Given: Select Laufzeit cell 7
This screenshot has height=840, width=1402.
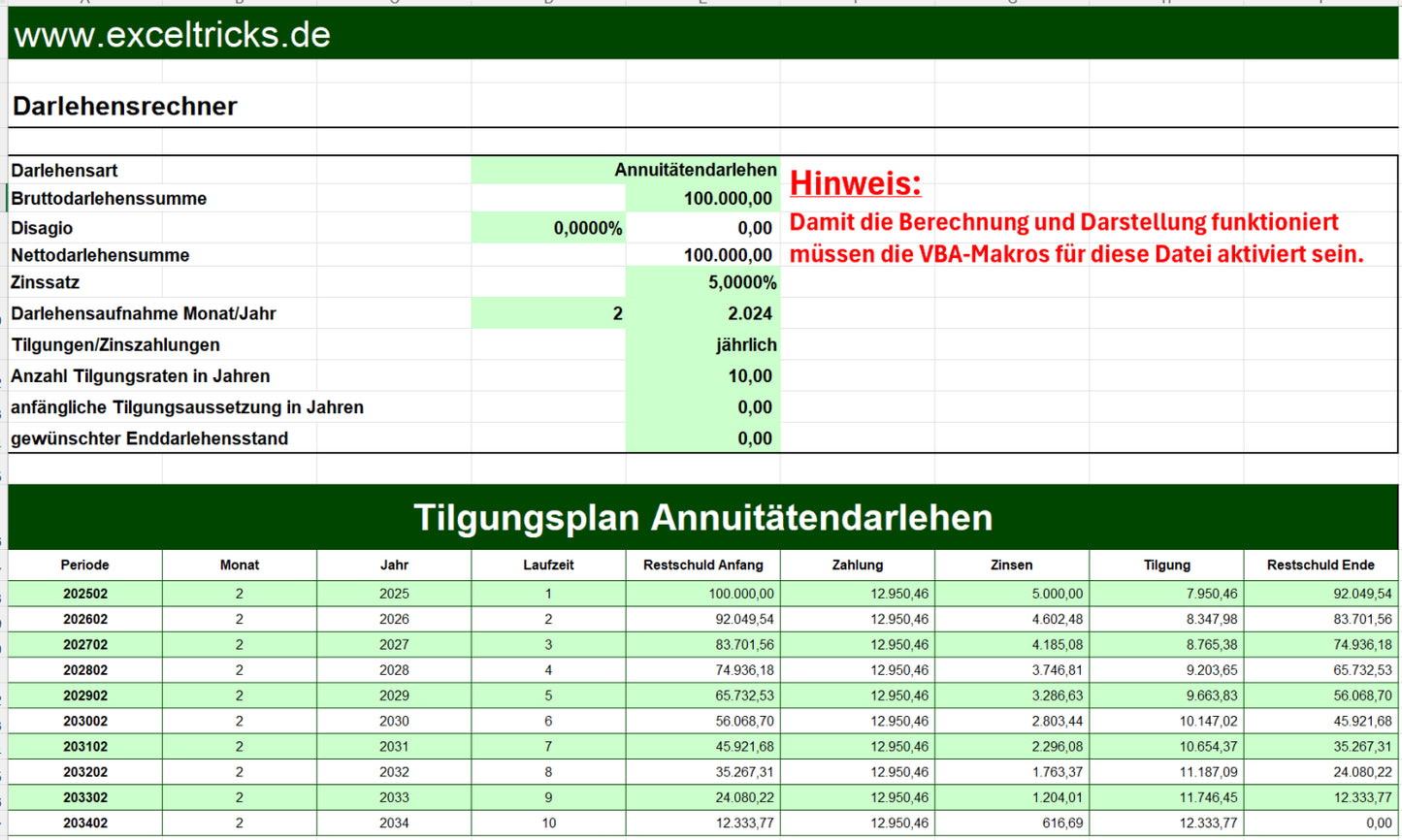Looking at the screenshot, I should (548, 747).
